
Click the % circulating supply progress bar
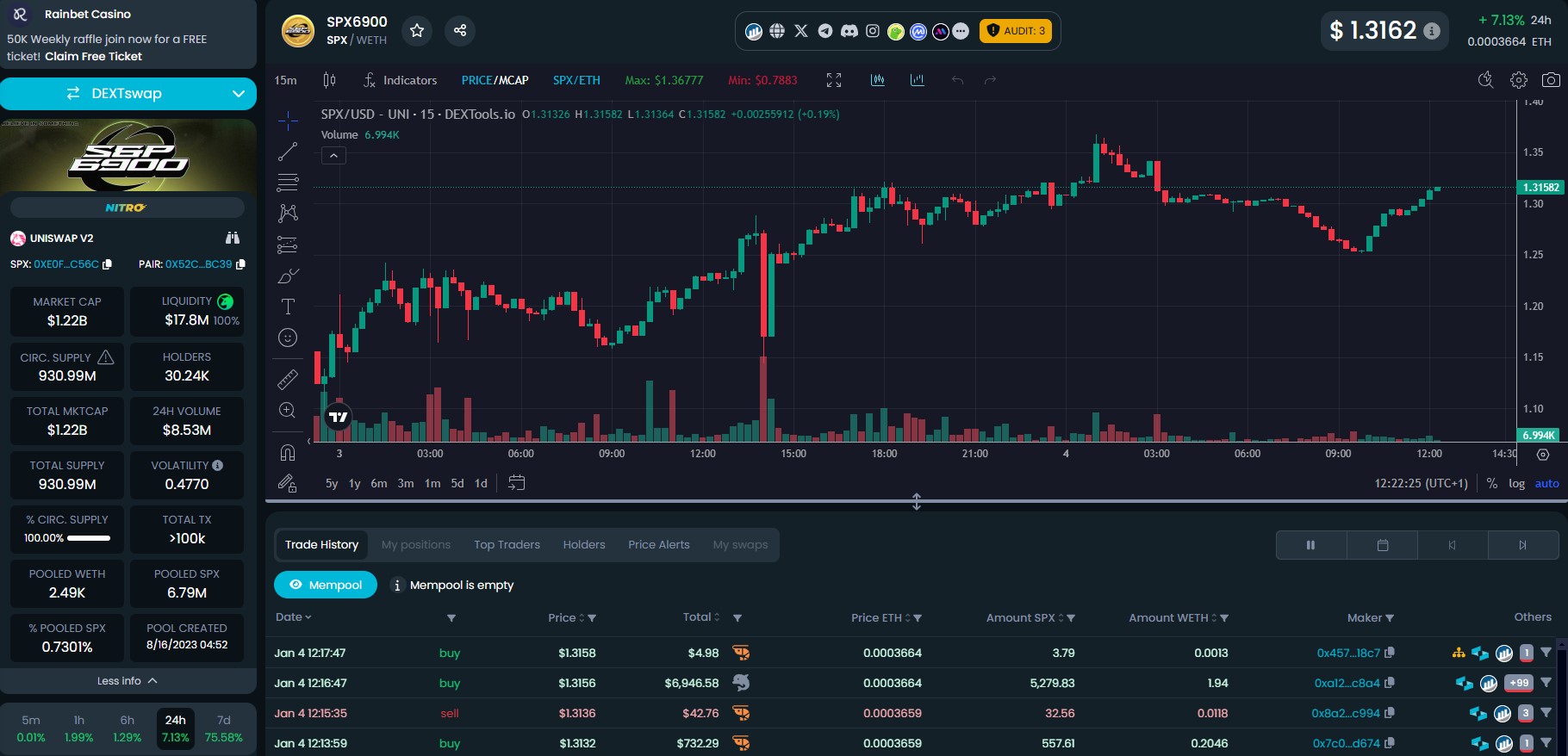point(89,538)
